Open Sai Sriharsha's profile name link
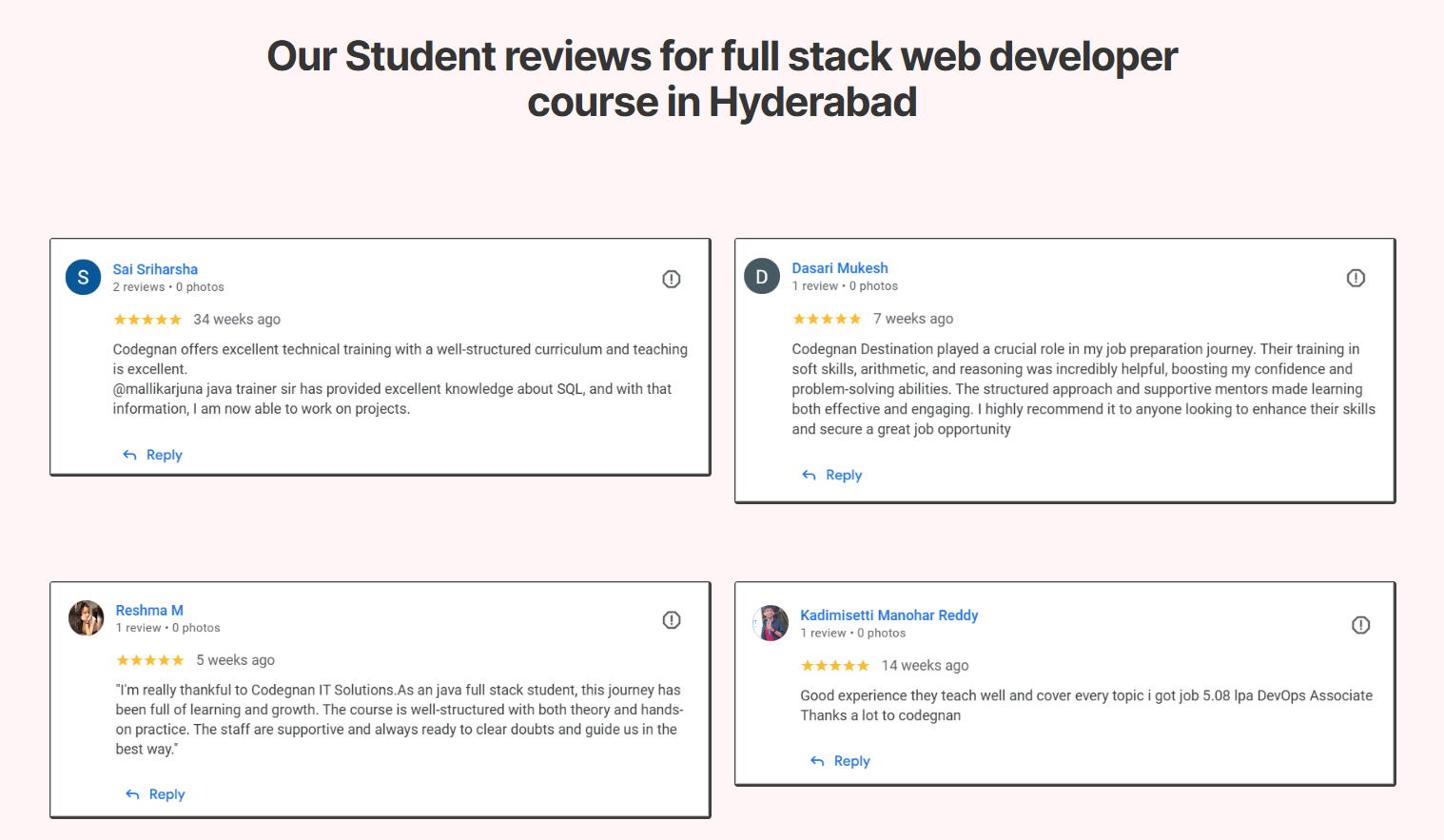Screen dimensions: 1444x840 (x=155, y=269)
